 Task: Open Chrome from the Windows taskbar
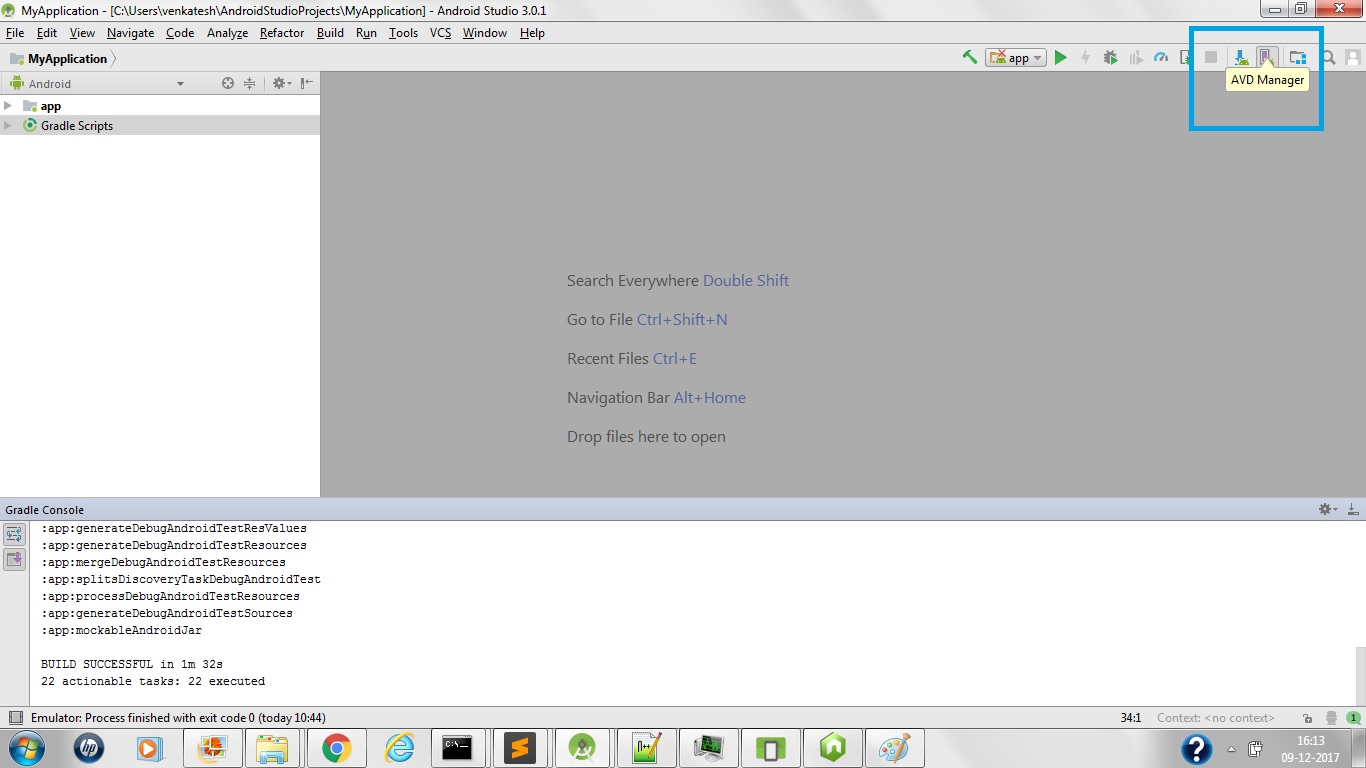click(336, 748)
